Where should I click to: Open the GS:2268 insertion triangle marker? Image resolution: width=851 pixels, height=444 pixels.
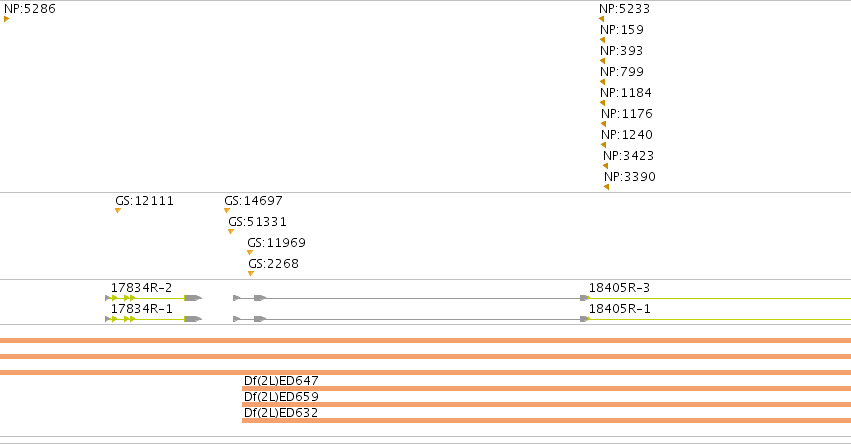251,274
